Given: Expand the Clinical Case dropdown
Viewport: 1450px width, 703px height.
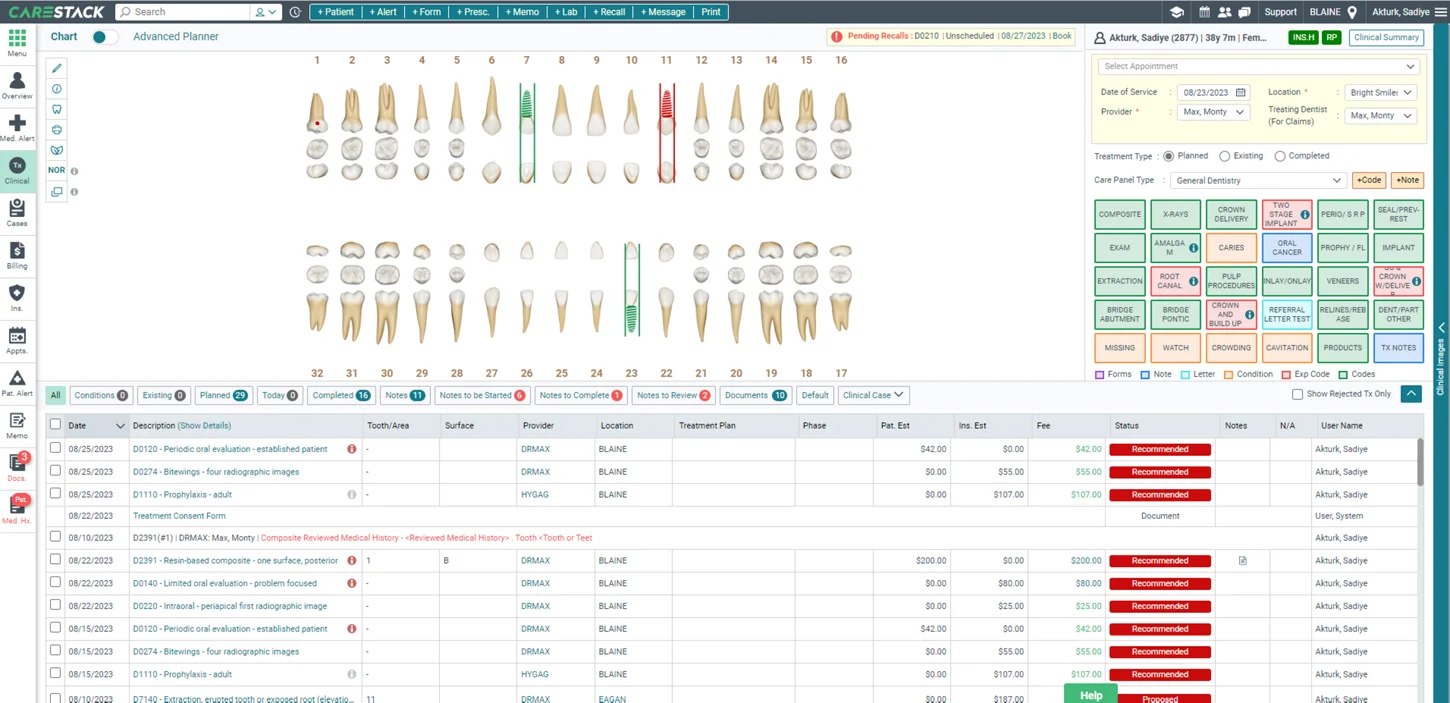Looking at the screenshot, I should (873, 395).
